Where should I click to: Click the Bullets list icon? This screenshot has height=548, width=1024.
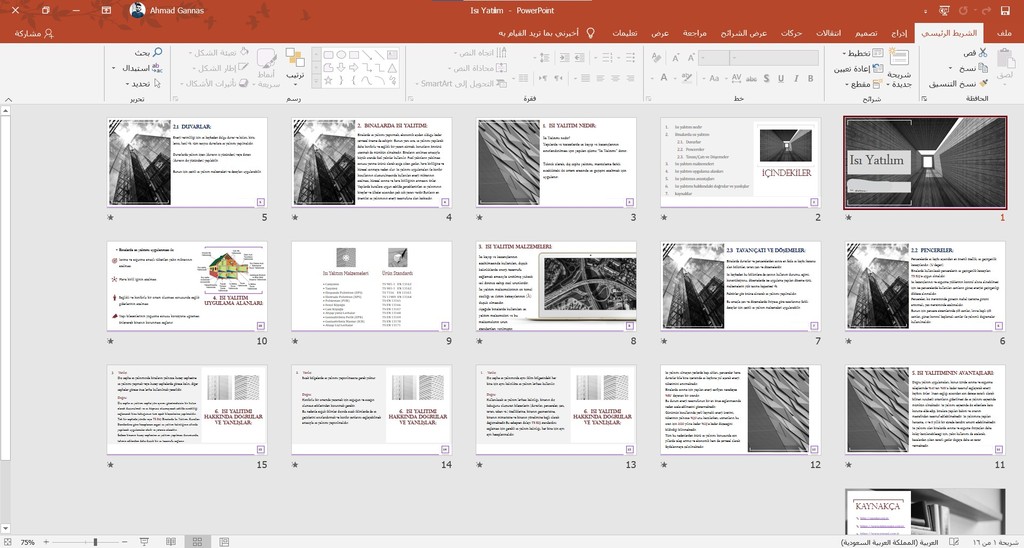coord(630,58)
